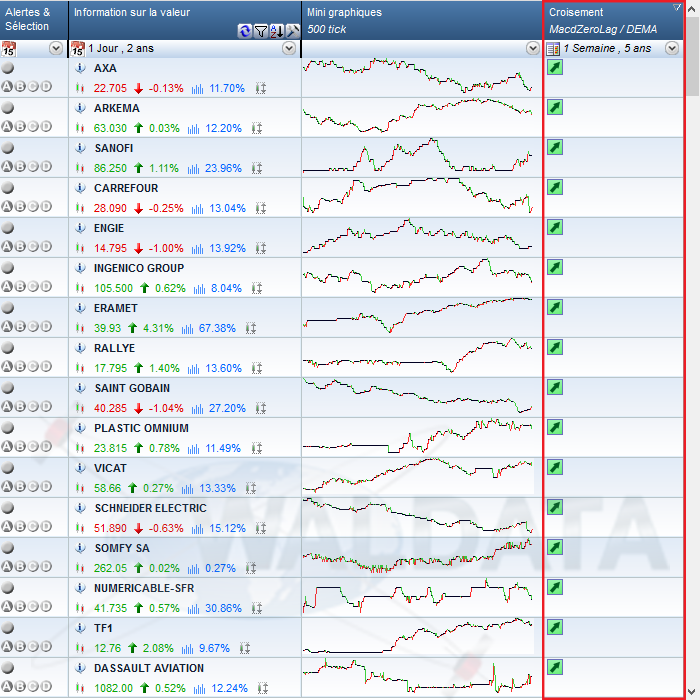This screenshot has width=700, height=700.
Task: Click the info icon next to SANOFI
Action: tap(80, 148)
